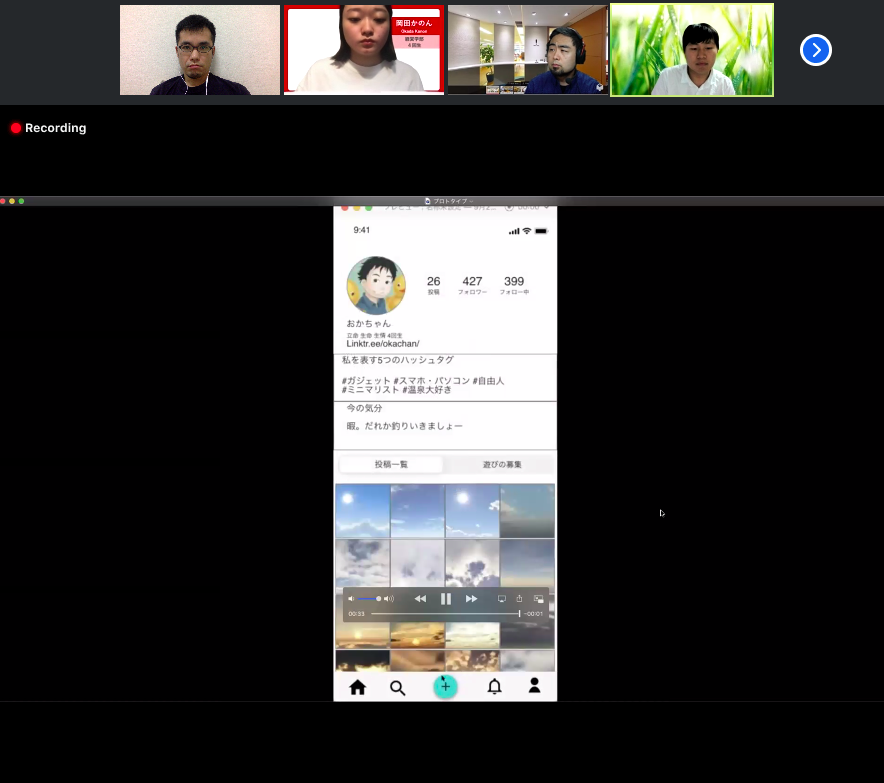Click the 9:41 clock in status bar

(x=361, y=230)
